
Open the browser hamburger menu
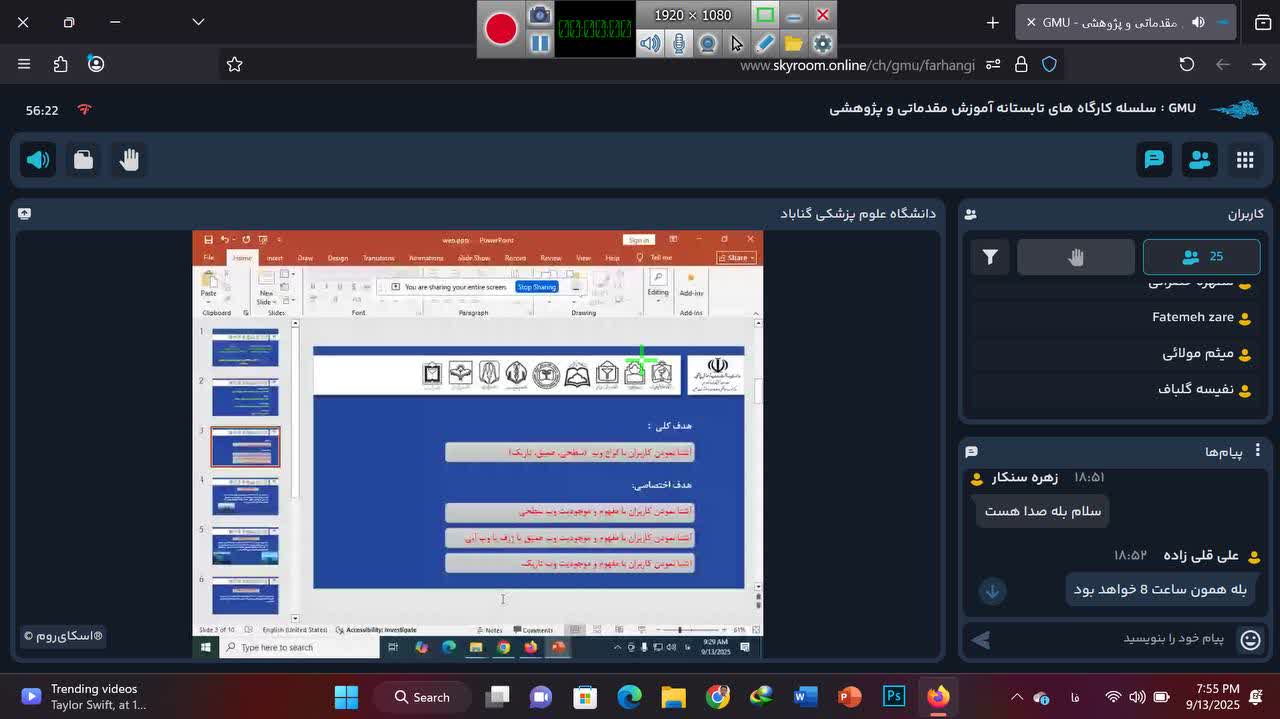[x=24, y=64]
